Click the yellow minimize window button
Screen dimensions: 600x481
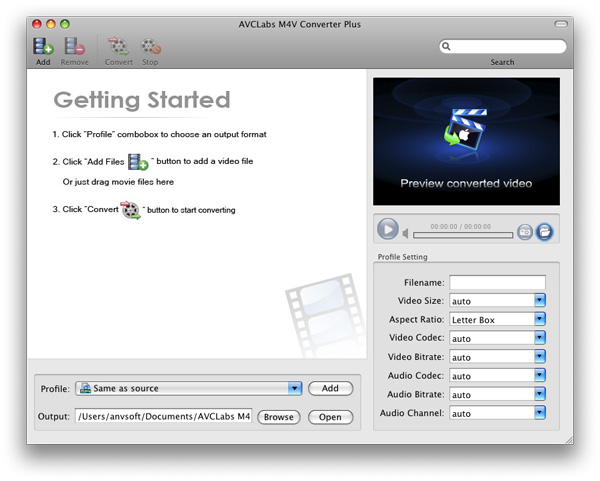click(51, 24)
